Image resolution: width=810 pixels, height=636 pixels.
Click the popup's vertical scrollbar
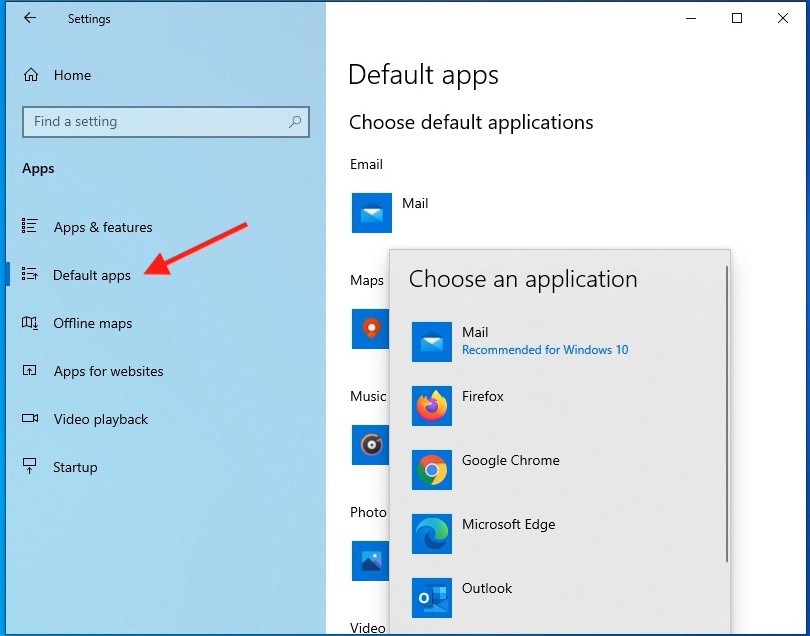pos(727,414)
